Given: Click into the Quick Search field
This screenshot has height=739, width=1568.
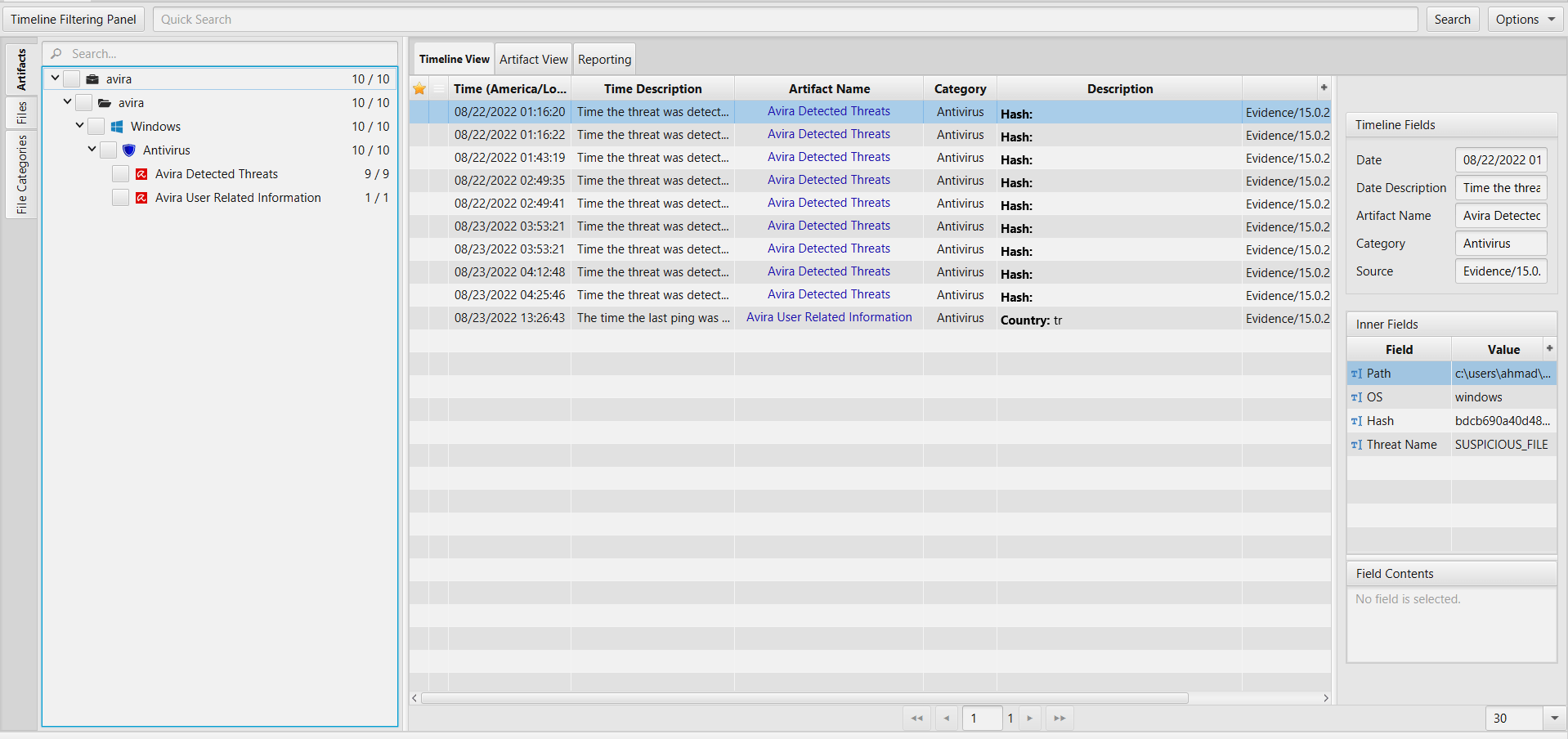Looking at the screenshot, I should (785, 20).
